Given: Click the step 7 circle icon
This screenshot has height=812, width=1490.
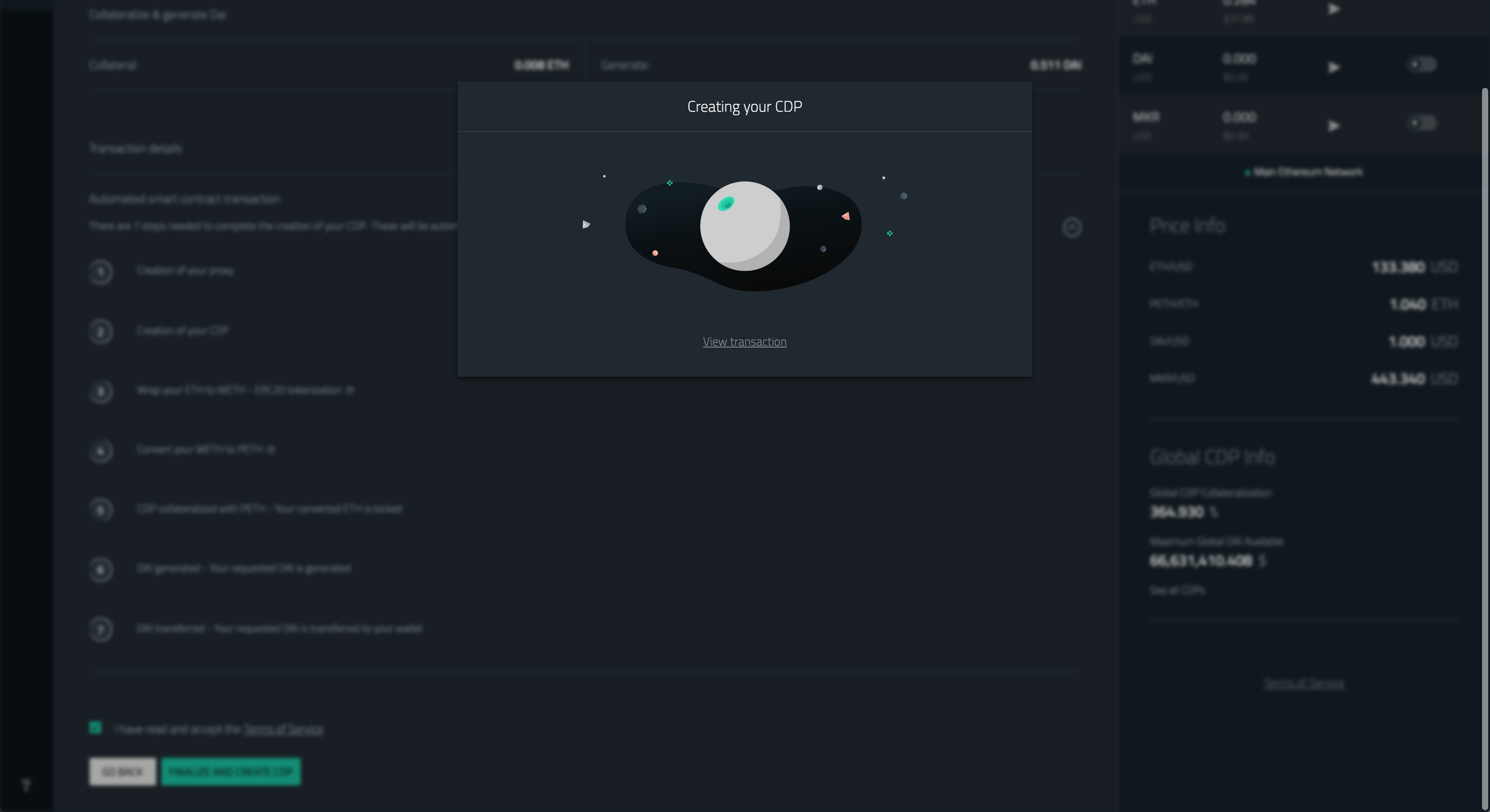Looking at the screenshot, I should (x=101, y=629).
